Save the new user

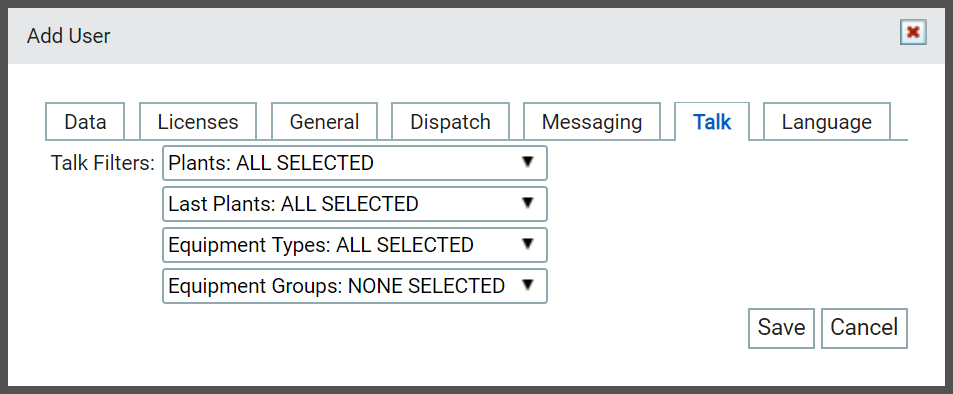coord(781,328)
